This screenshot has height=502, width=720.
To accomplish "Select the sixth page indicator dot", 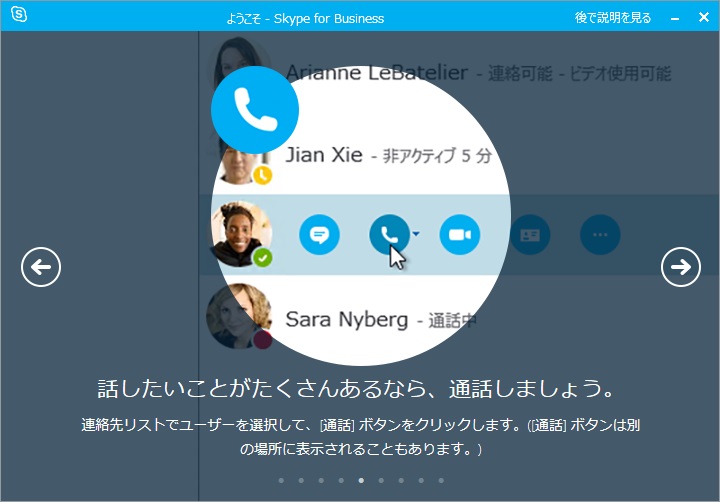I will point(381,480).
